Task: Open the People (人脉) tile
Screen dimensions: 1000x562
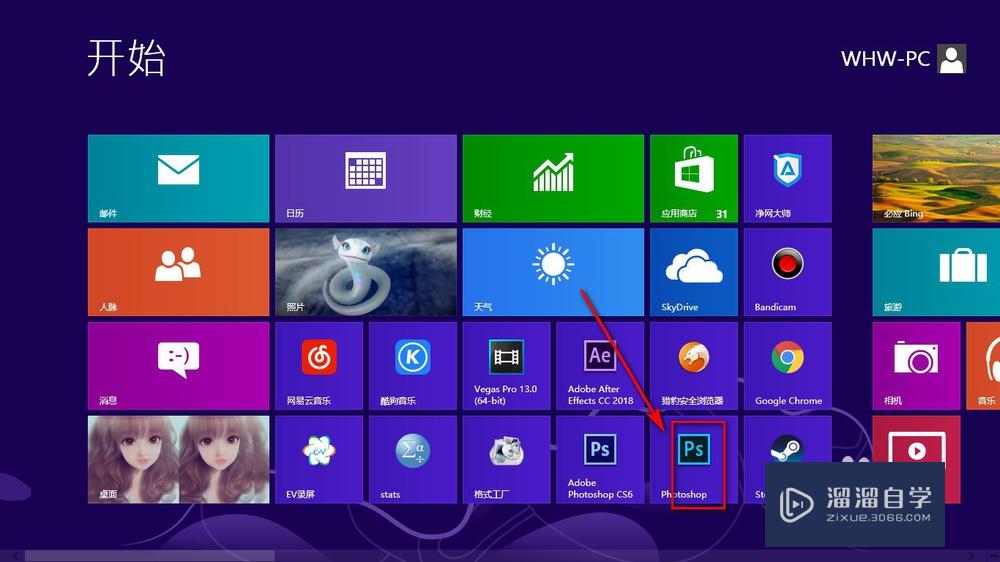Action: [x=179, y=272]
